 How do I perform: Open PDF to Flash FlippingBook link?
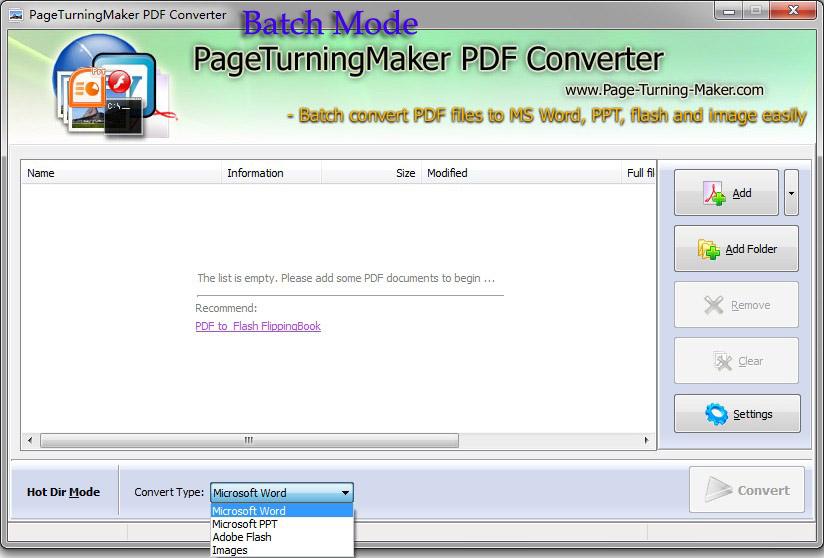(x=258, y=326)
